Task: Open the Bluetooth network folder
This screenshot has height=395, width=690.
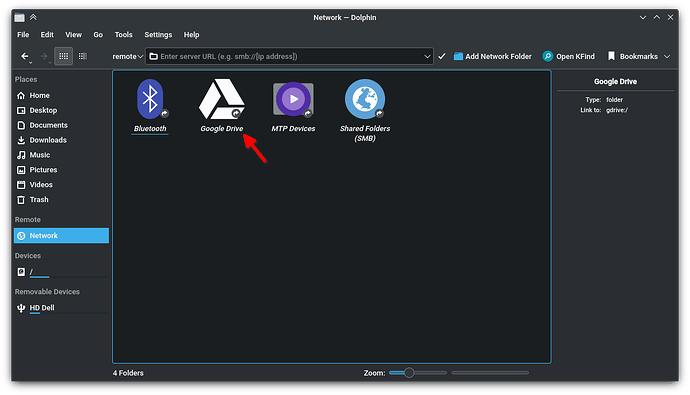Action: [x=150, y=106]
